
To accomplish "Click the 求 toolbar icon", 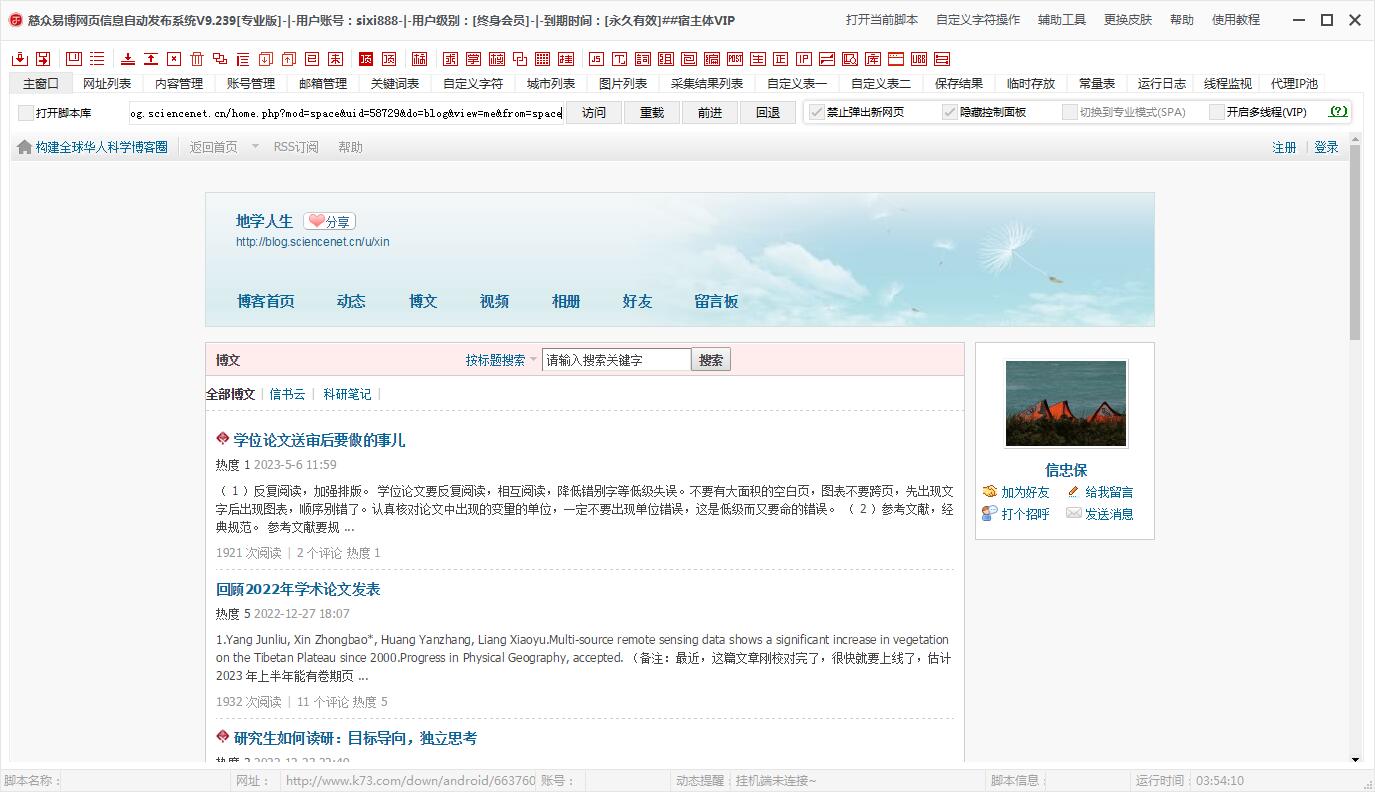I will (x=451, y=59).
